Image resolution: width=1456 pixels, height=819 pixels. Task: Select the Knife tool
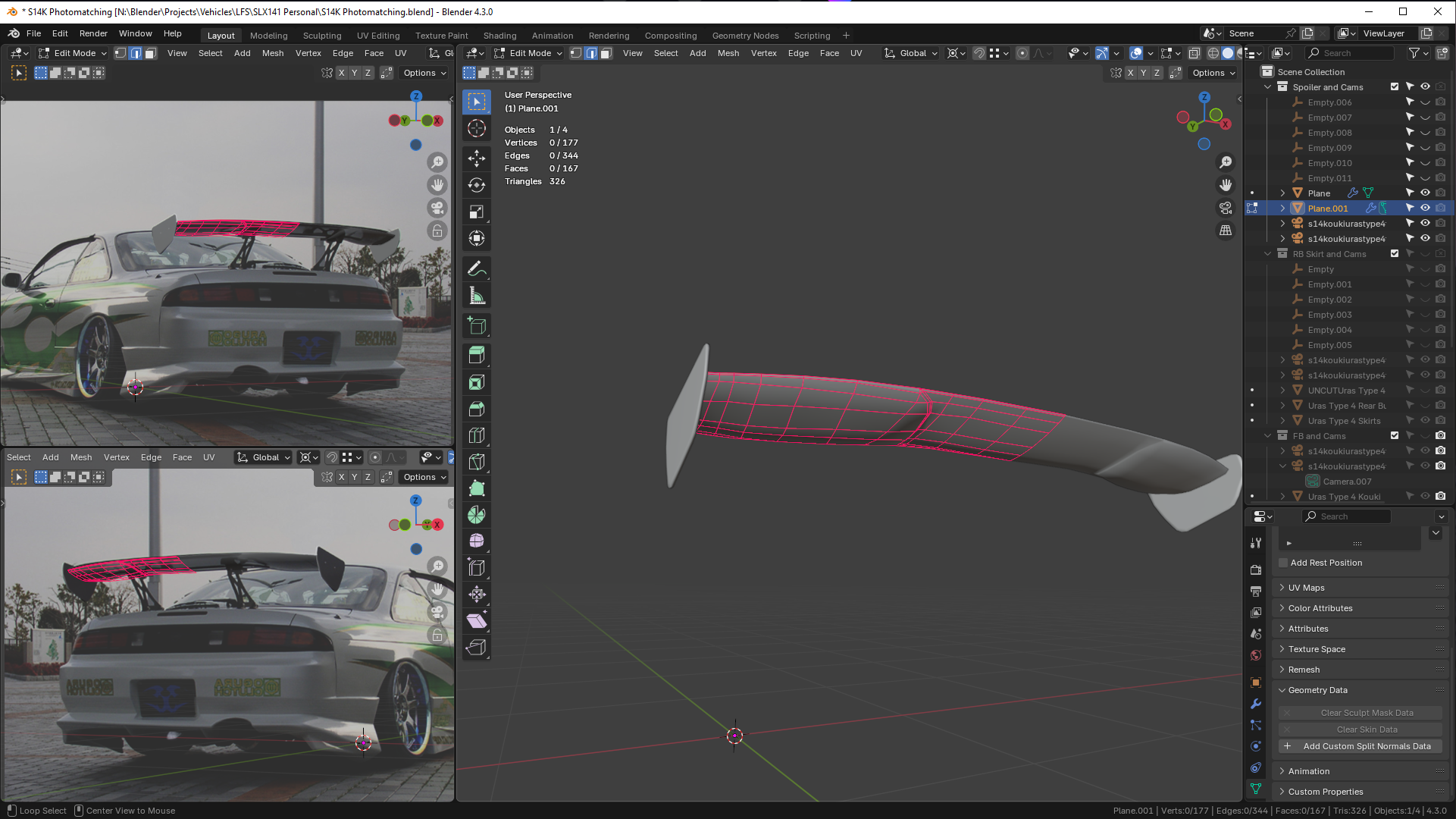click(477, 461)
